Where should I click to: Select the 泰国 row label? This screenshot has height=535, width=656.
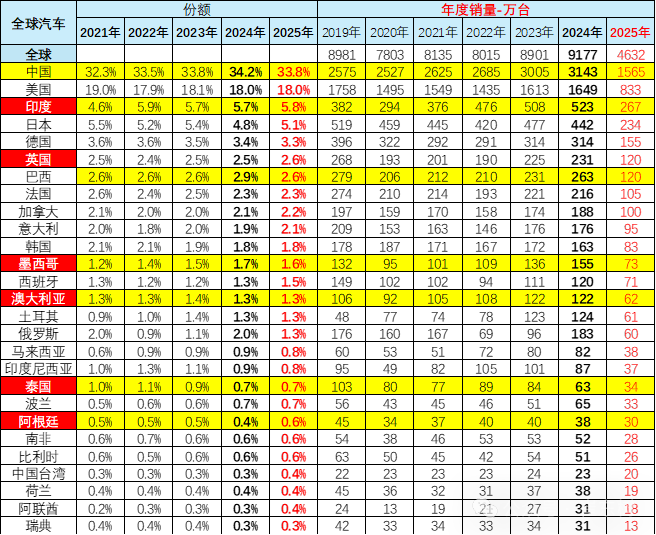click(x=39, y=385)
